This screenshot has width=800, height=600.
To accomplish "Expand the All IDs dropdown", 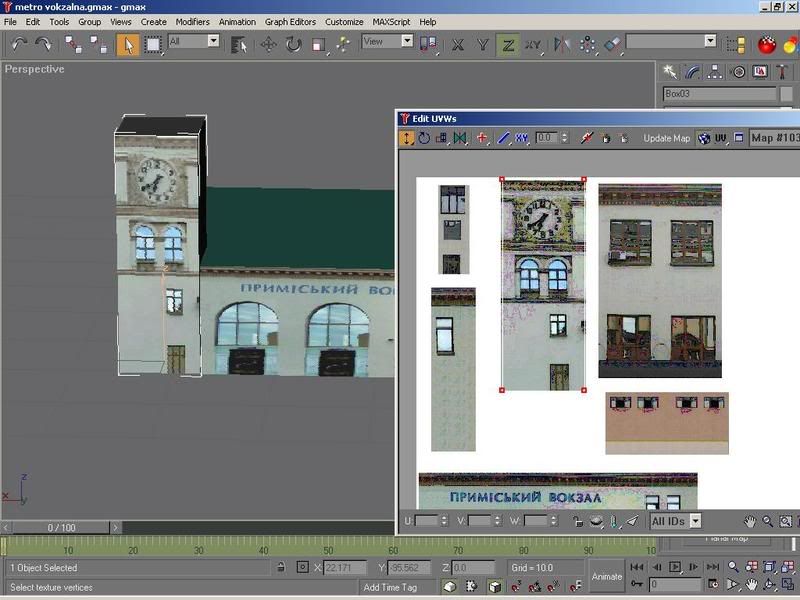I will [694, 521].
